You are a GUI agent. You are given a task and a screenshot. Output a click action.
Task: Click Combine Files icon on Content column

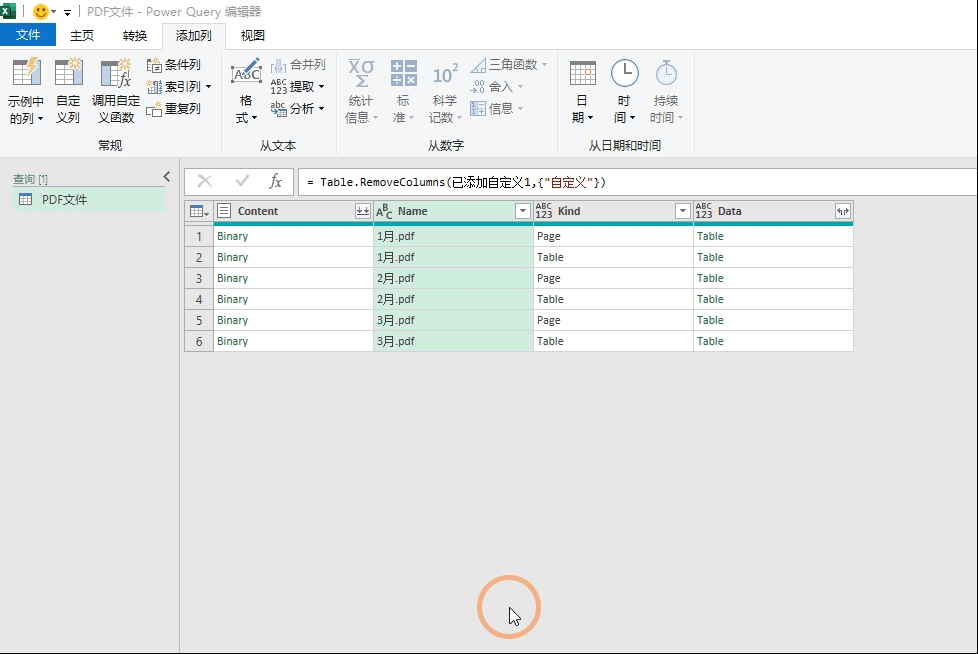pyautogui.click(x=362, y=211)
